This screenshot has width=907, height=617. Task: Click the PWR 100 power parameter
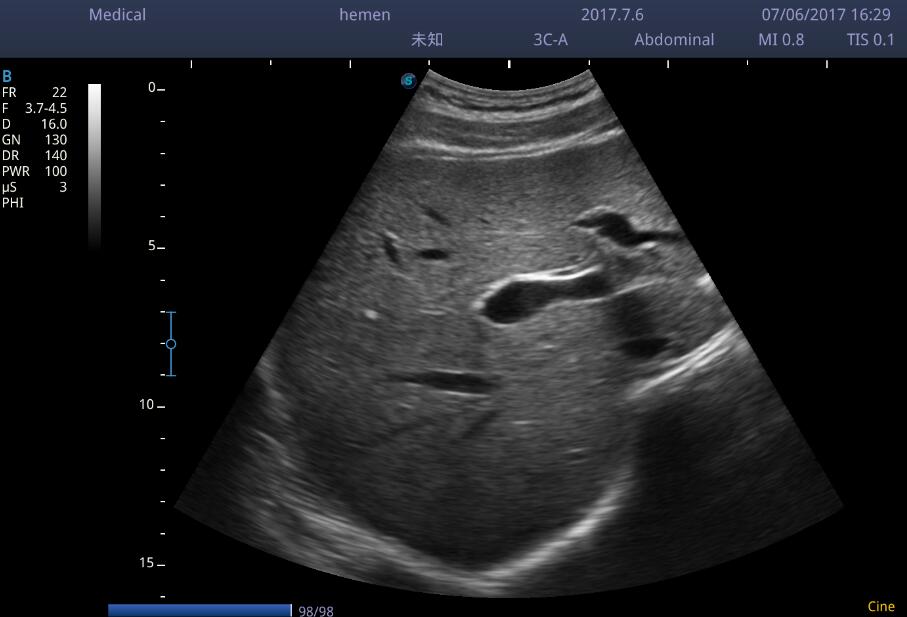point(34,171)
